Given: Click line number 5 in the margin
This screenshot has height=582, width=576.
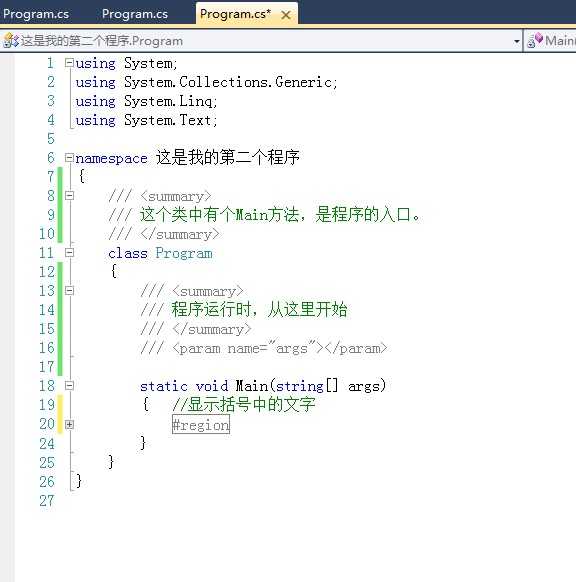Looking at the screenshot, I should click(x=51, y=139).
